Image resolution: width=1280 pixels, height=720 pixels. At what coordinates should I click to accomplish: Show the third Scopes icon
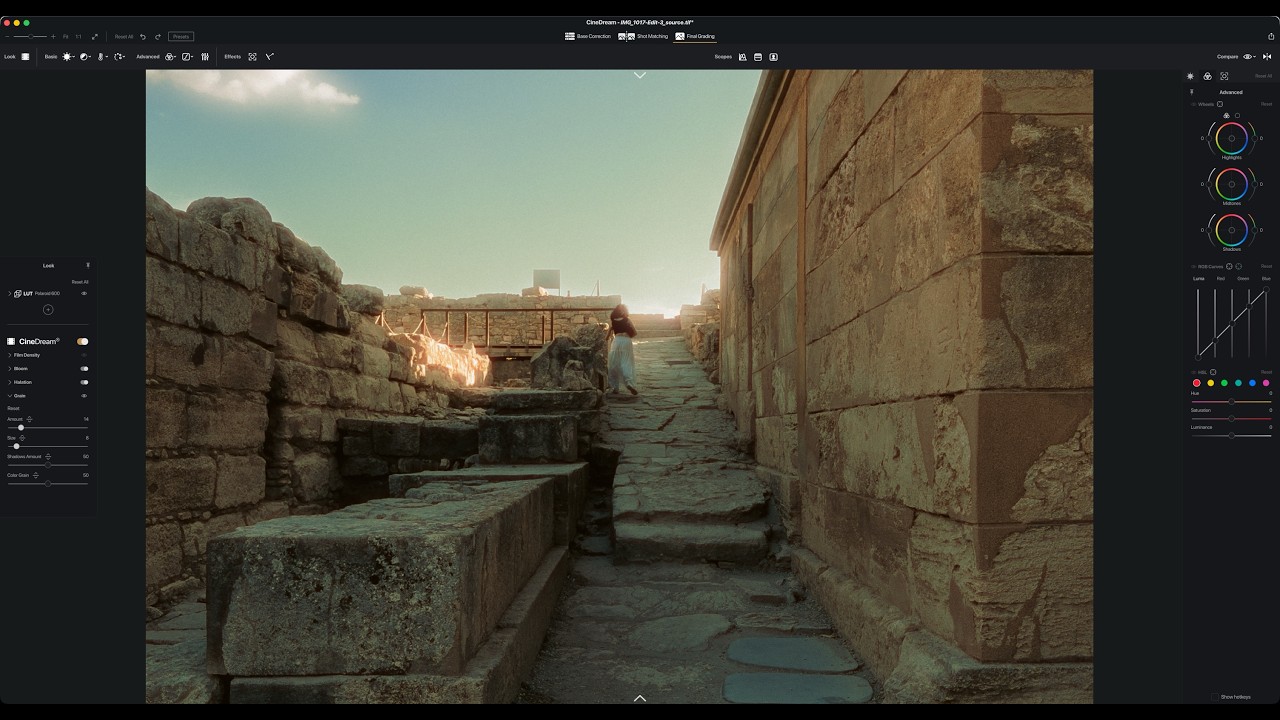tap(773, 57)
